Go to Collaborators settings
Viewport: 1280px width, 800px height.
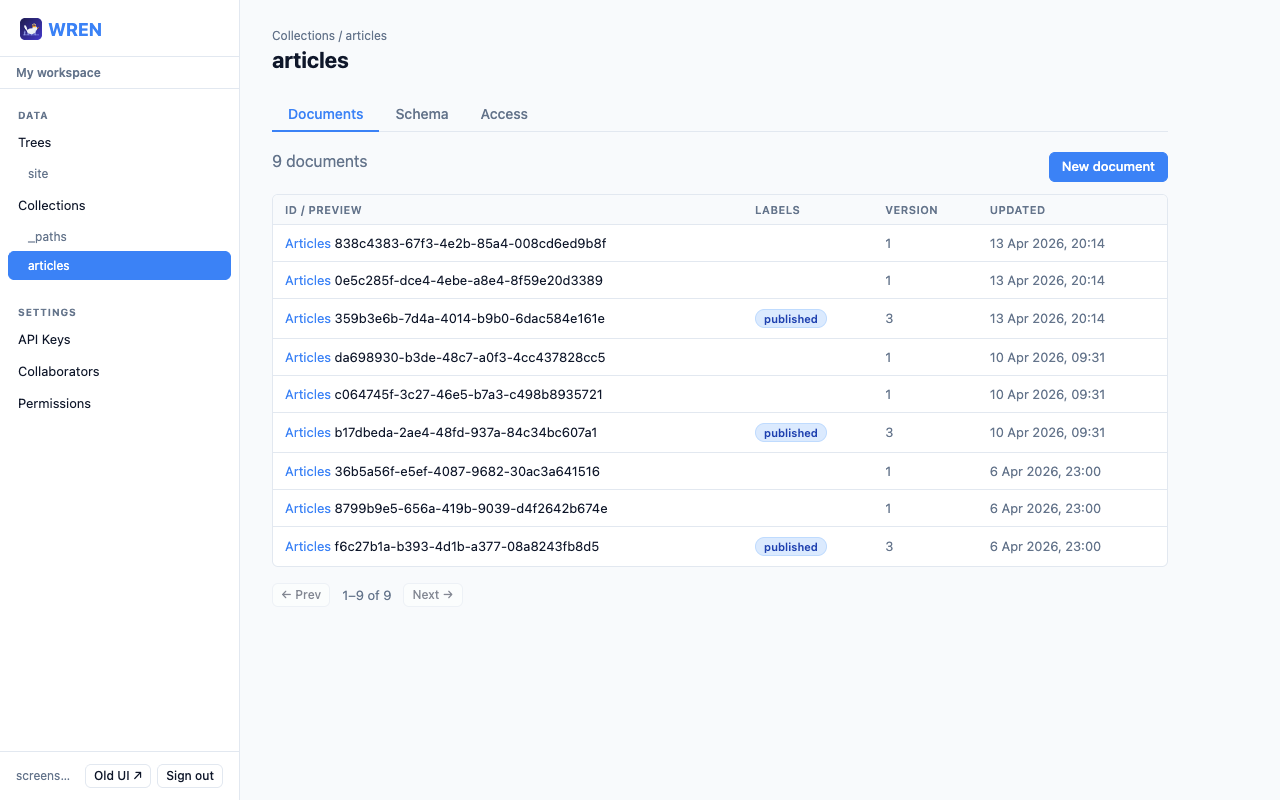click(59, 372)
